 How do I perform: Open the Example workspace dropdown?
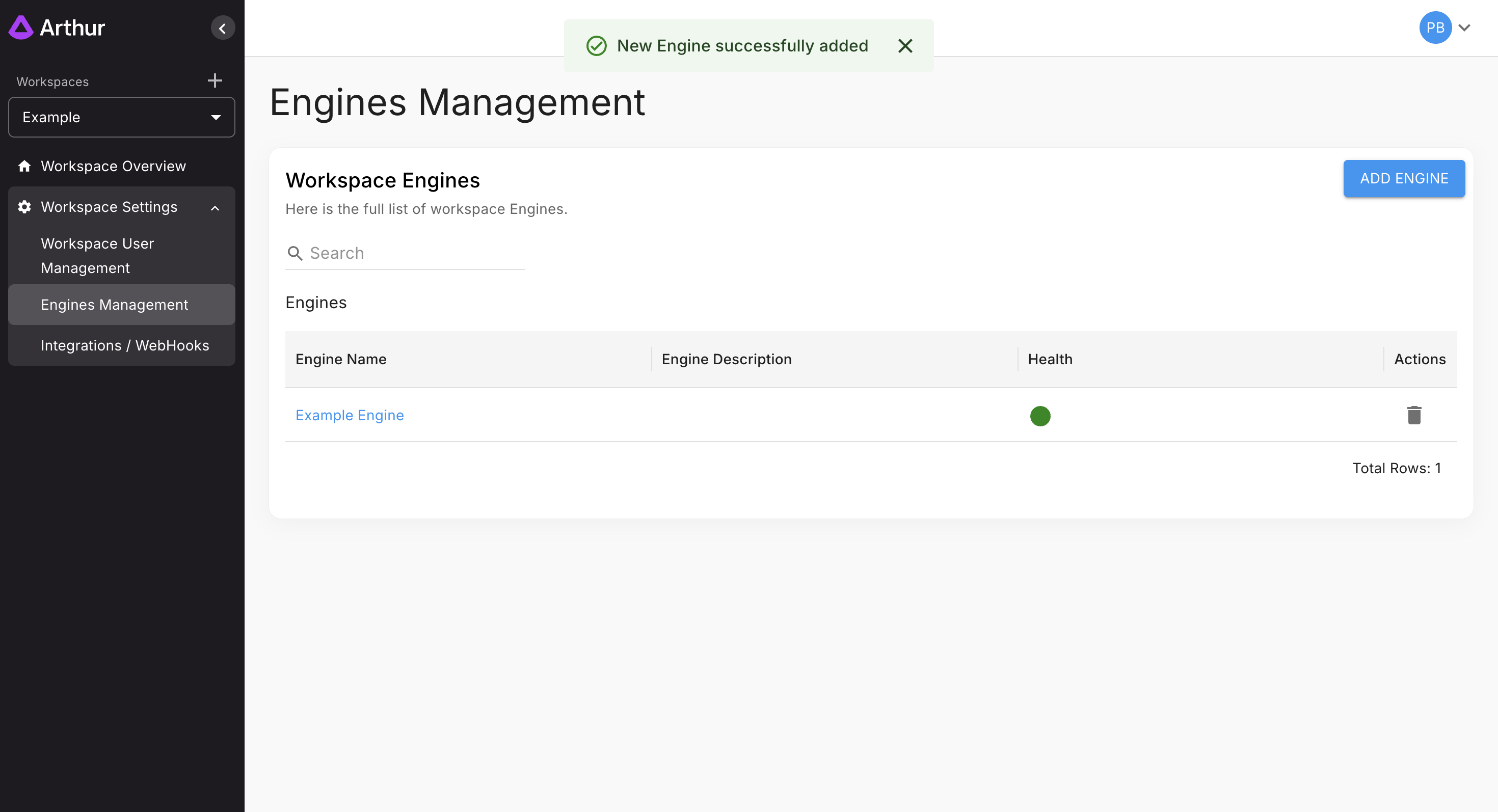122,117
